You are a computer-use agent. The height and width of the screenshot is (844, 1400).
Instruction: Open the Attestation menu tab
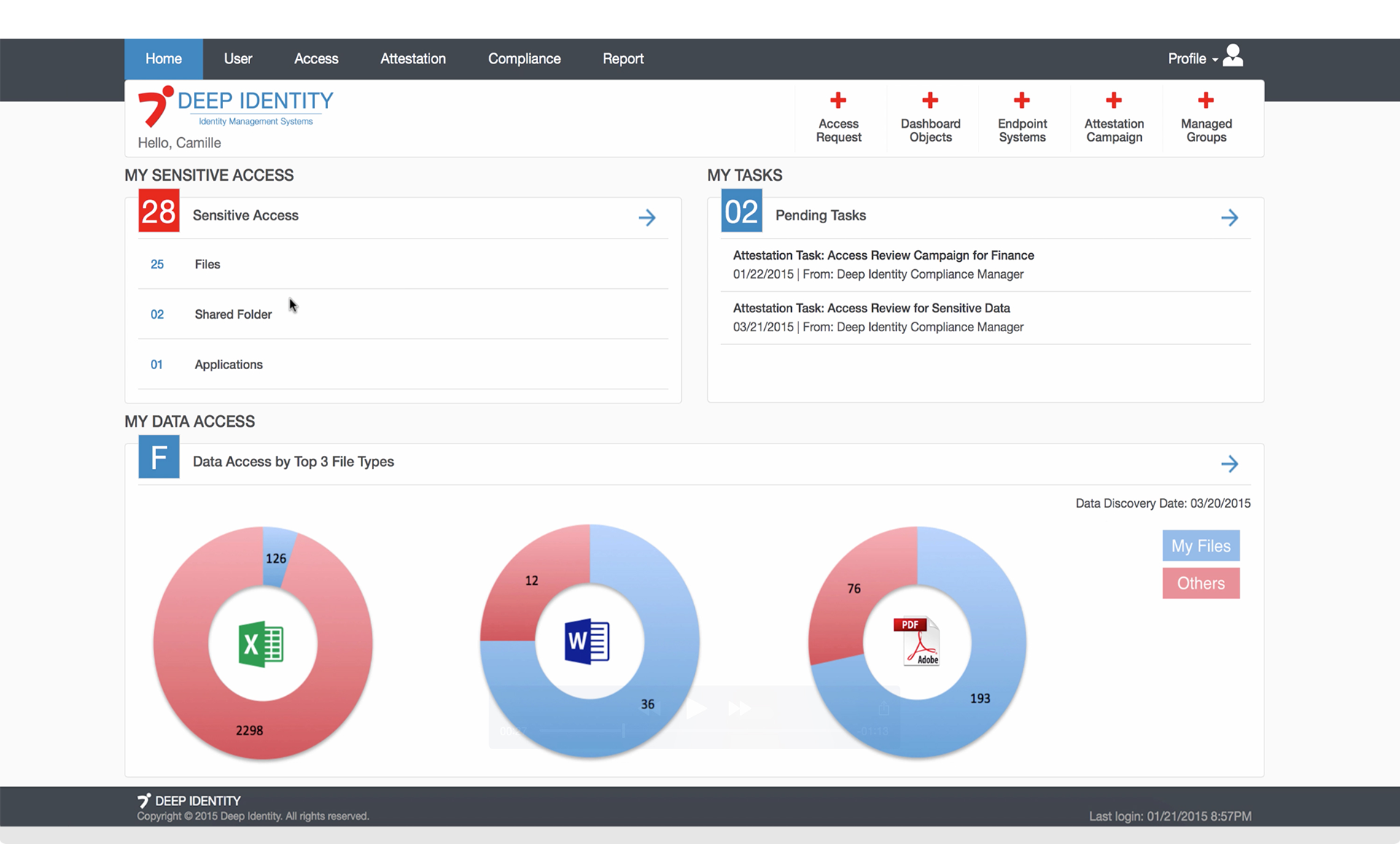pyautogui.click(x=413, y=59)
